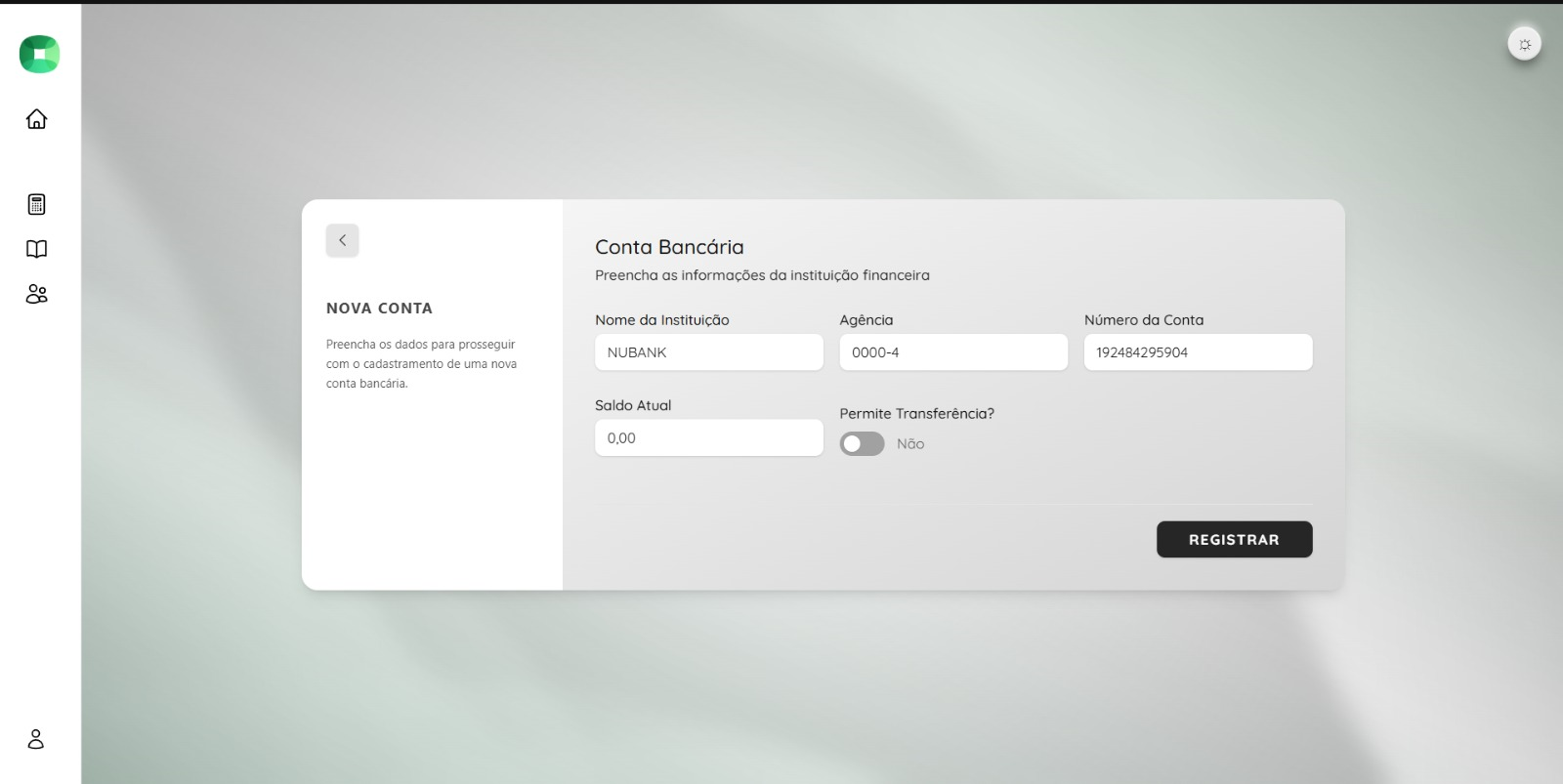Open the calculator icon in sidebar
Viewport: 1563px width, 784px height.
[36, 204]
